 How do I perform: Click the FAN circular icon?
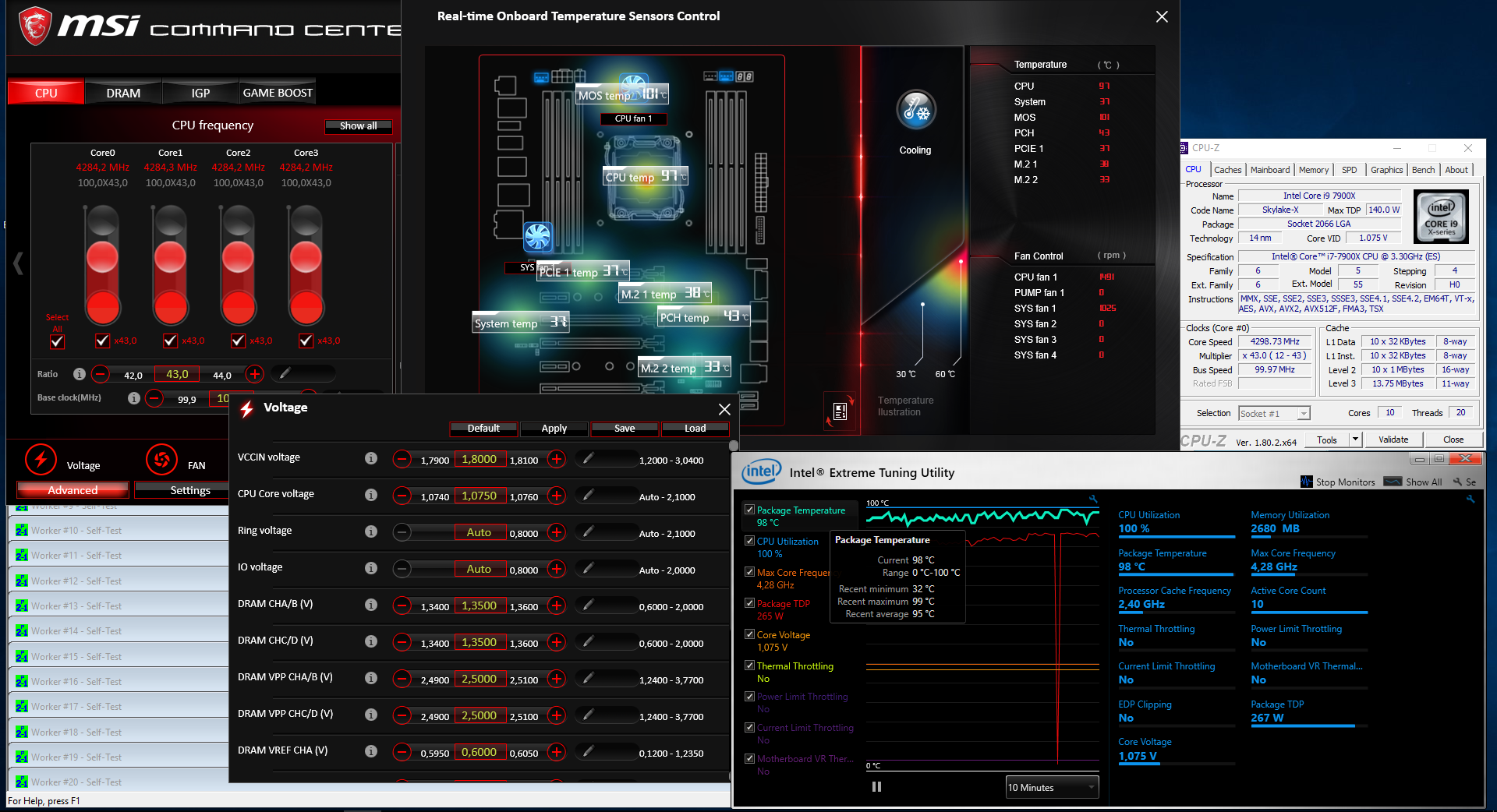161,460
